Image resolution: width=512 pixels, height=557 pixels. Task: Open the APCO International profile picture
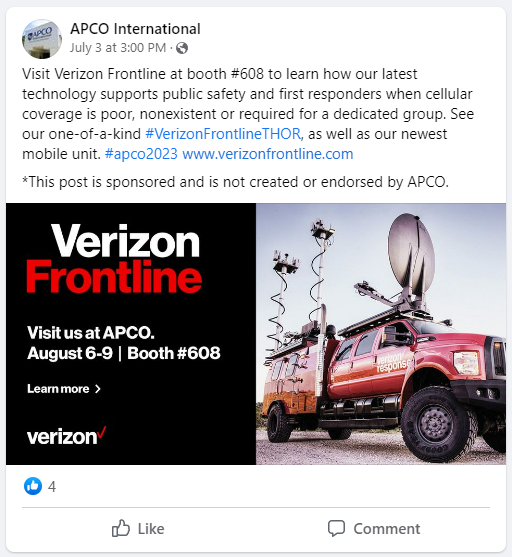point(42,39)
